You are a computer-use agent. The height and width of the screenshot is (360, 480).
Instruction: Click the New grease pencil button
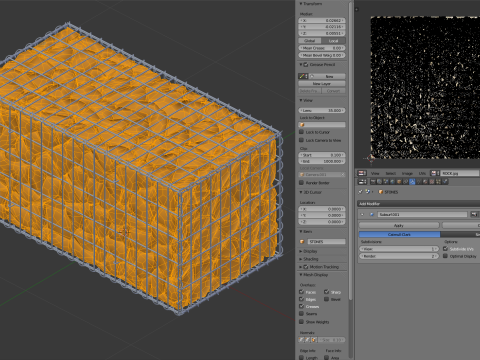point(326,76)
